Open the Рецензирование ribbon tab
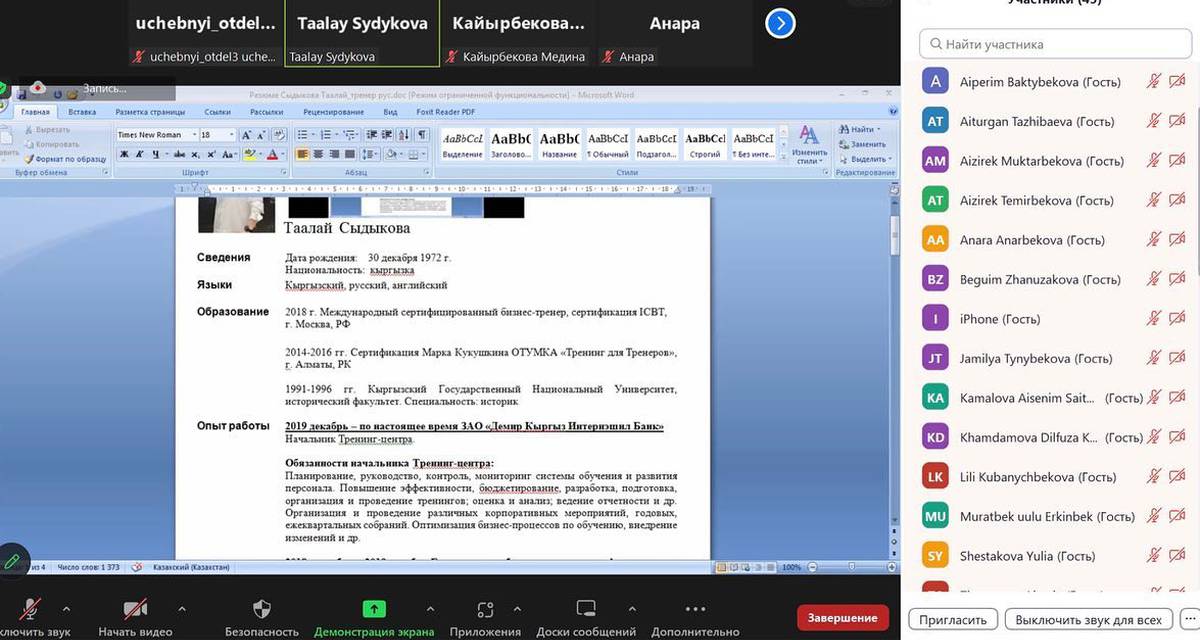Screen dimensions: 1200x640 point(325,112)
